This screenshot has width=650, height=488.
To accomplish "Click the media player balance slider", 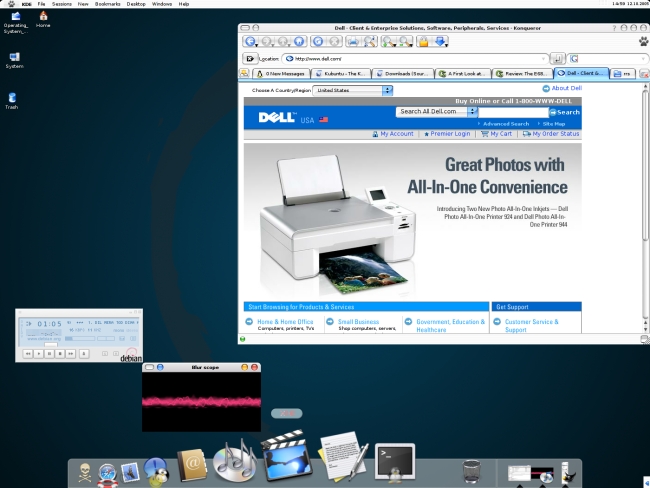I will pyautogui.click(x=106, y=338).
